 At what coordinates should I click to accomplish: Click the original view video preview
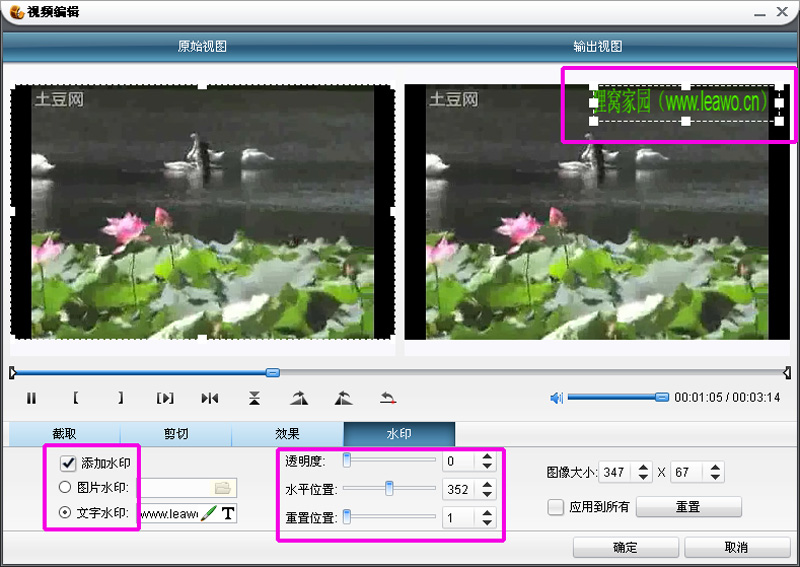(x=203, y=212)
